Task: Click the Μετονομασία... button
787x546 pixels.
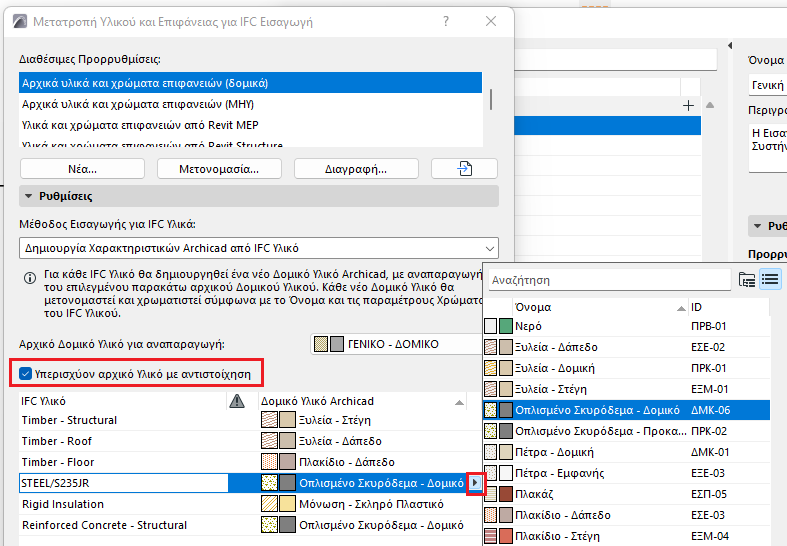Action: (219, 169)
